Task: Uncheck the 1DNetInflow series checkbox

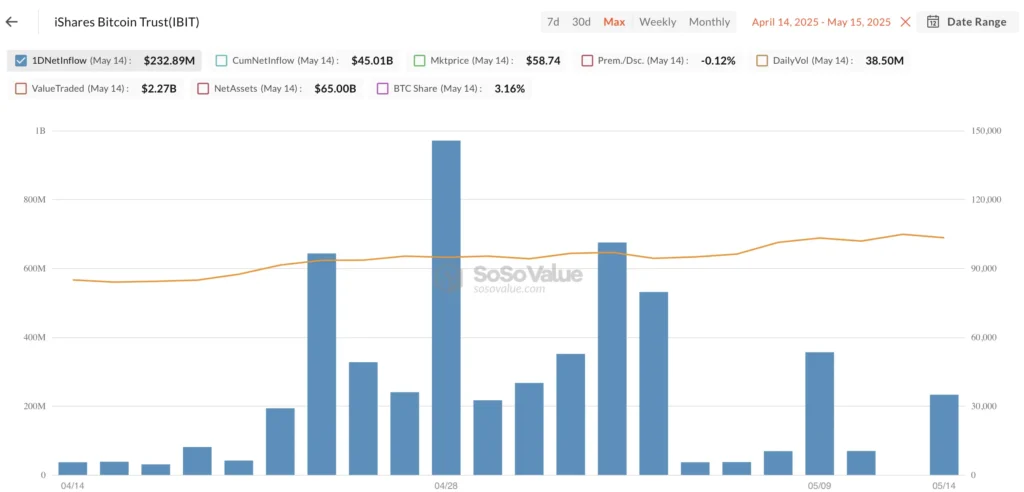Action: point(20,61)
